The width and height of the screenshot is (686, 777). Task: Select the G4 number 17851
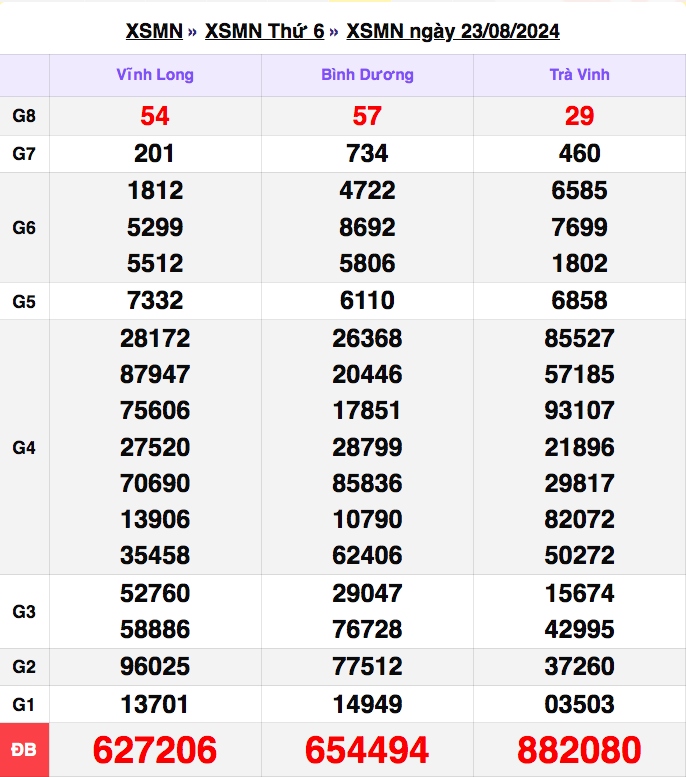click(367, 410)
